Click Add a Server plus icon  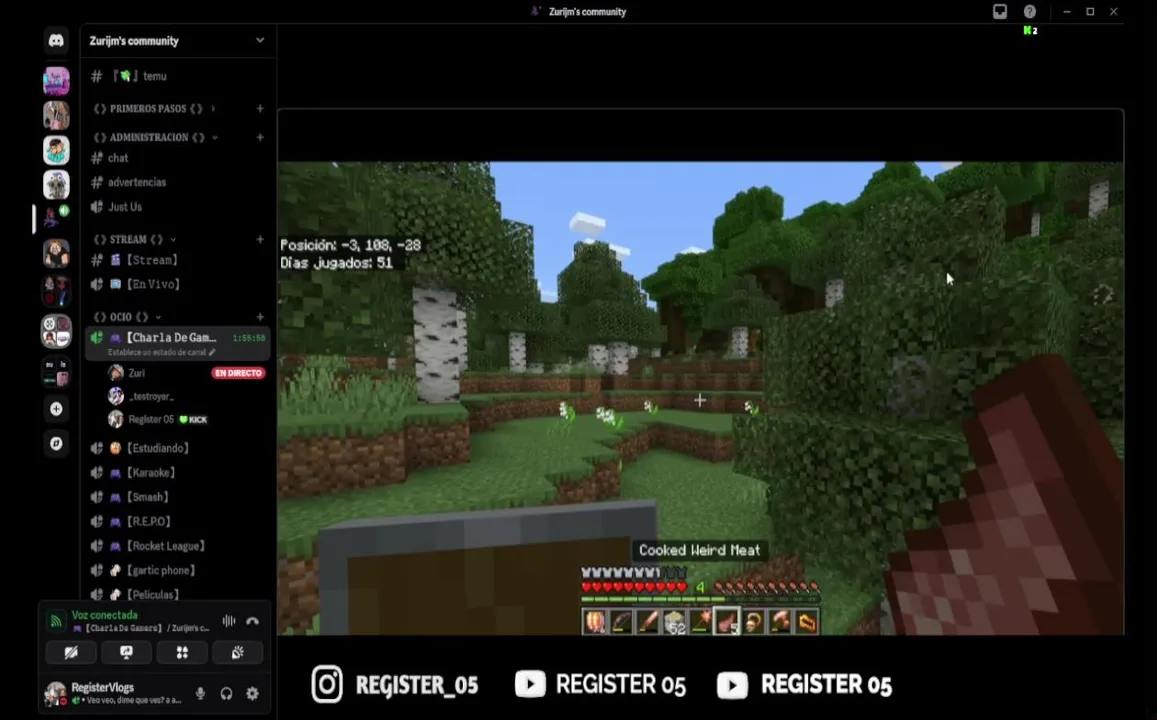point(56,409)
